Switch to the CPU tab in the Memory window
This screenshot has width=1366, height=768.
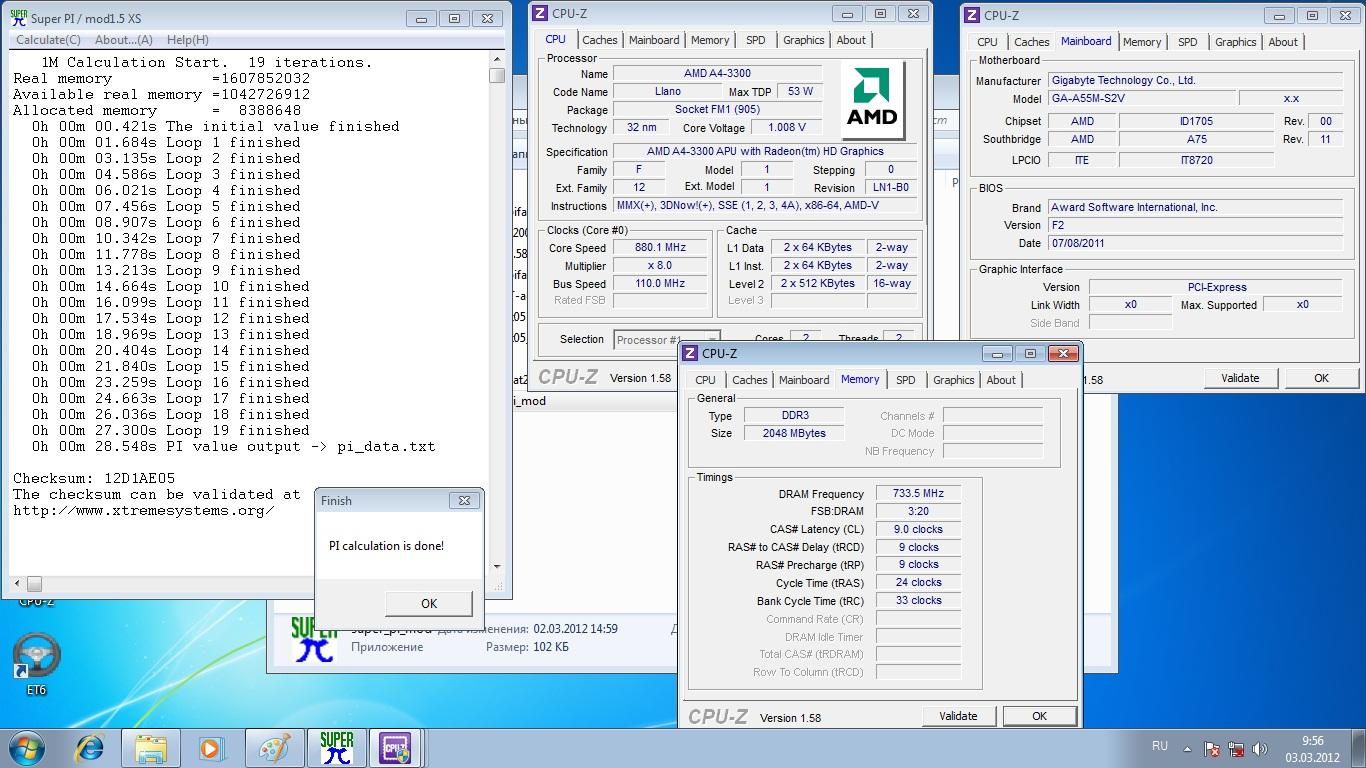705,380
